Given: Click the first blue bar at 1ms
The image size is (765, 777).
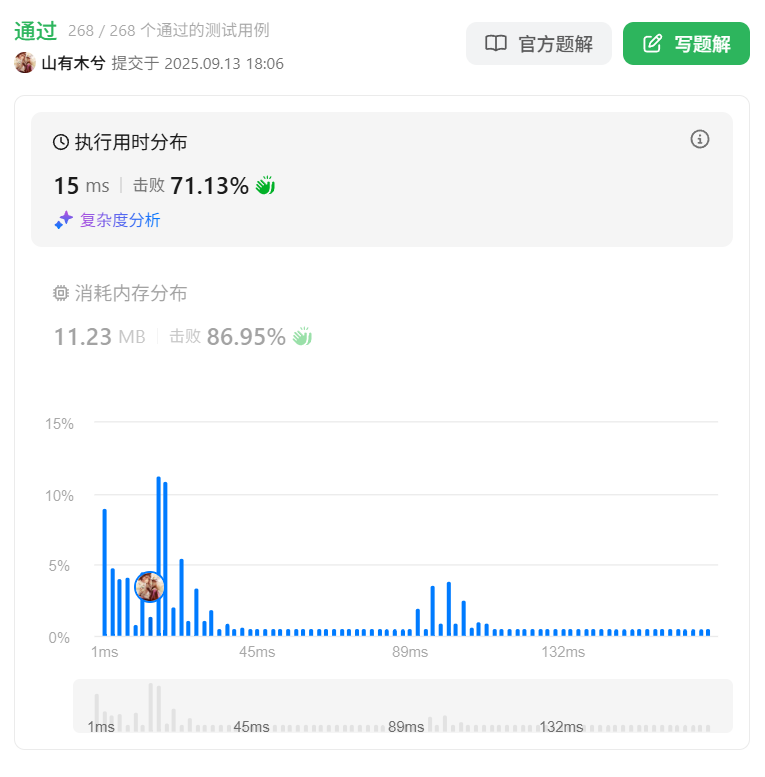Looking at the screenshot, I should click(105, 572).
